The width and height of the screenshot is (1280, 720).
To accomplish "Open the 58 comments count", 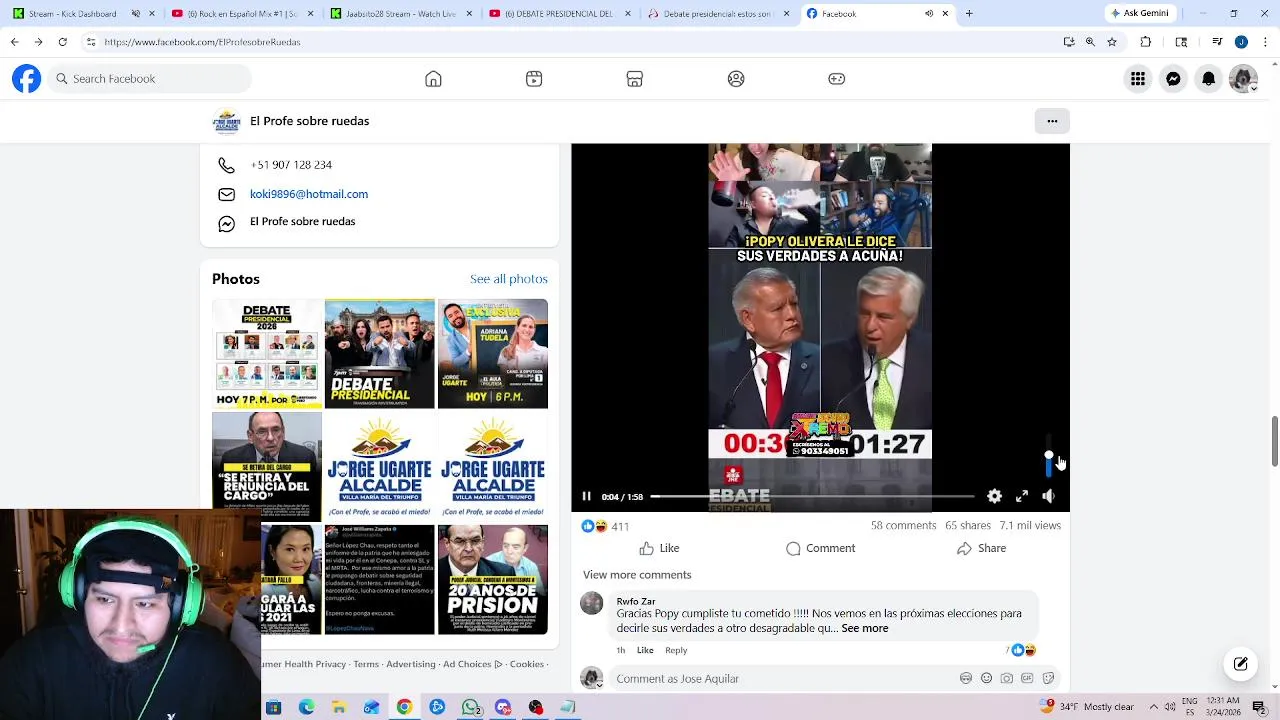I will (x=903, y=525).
